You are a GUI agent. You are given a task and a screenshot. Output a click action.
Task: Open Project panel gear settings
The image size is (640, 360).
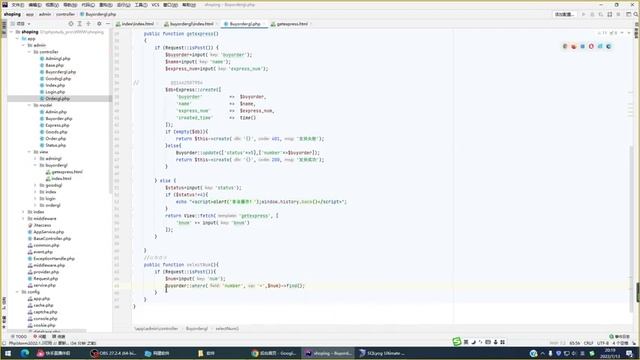tap(99, 24)
